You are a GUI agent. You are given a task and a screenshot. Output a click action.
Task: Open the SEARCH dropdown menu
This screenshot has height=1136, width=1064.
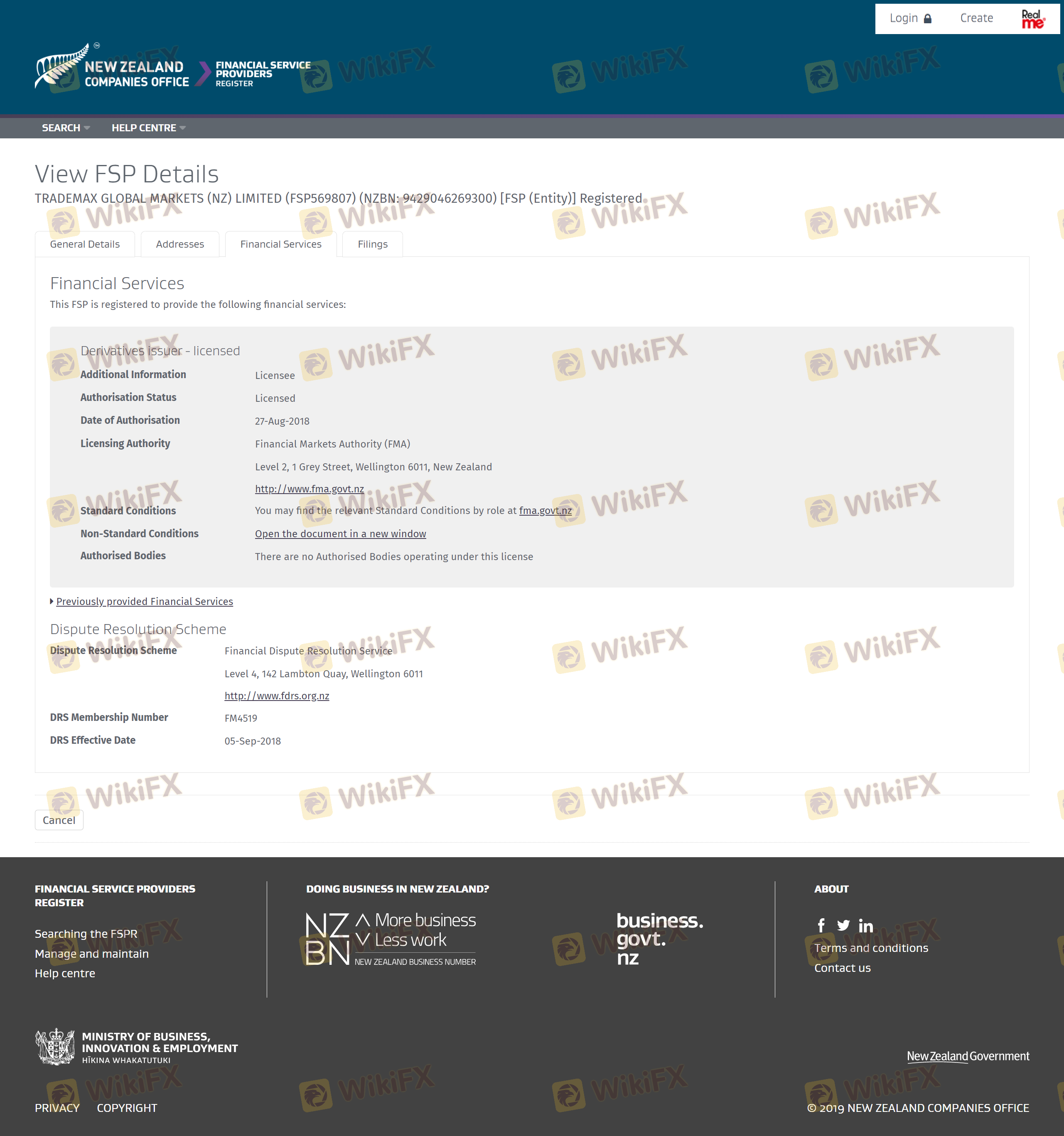(x=65, y=128)
